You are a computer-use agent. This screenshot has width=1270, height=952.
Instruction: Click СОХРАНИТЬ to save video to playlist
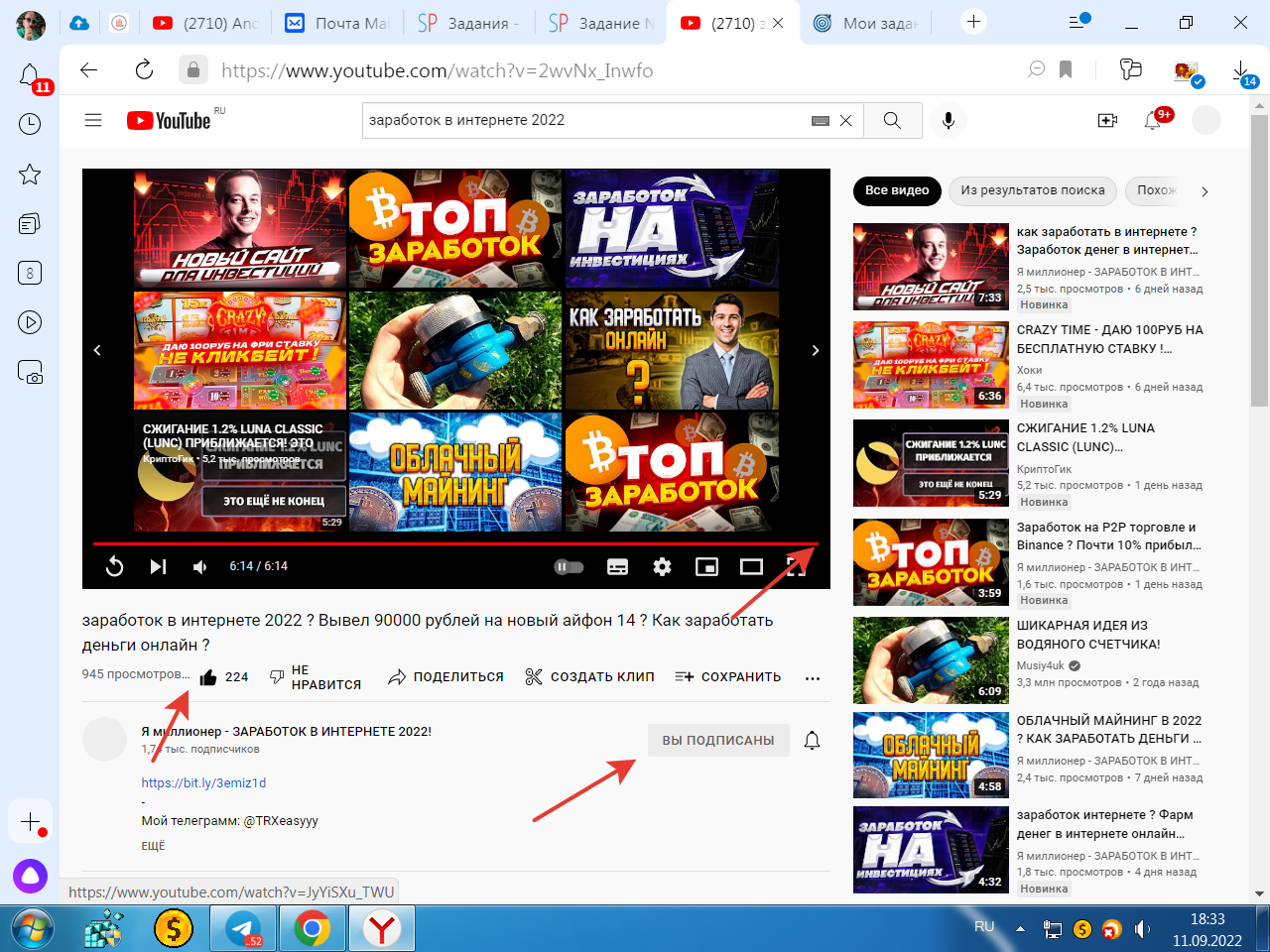coord(728,677)
